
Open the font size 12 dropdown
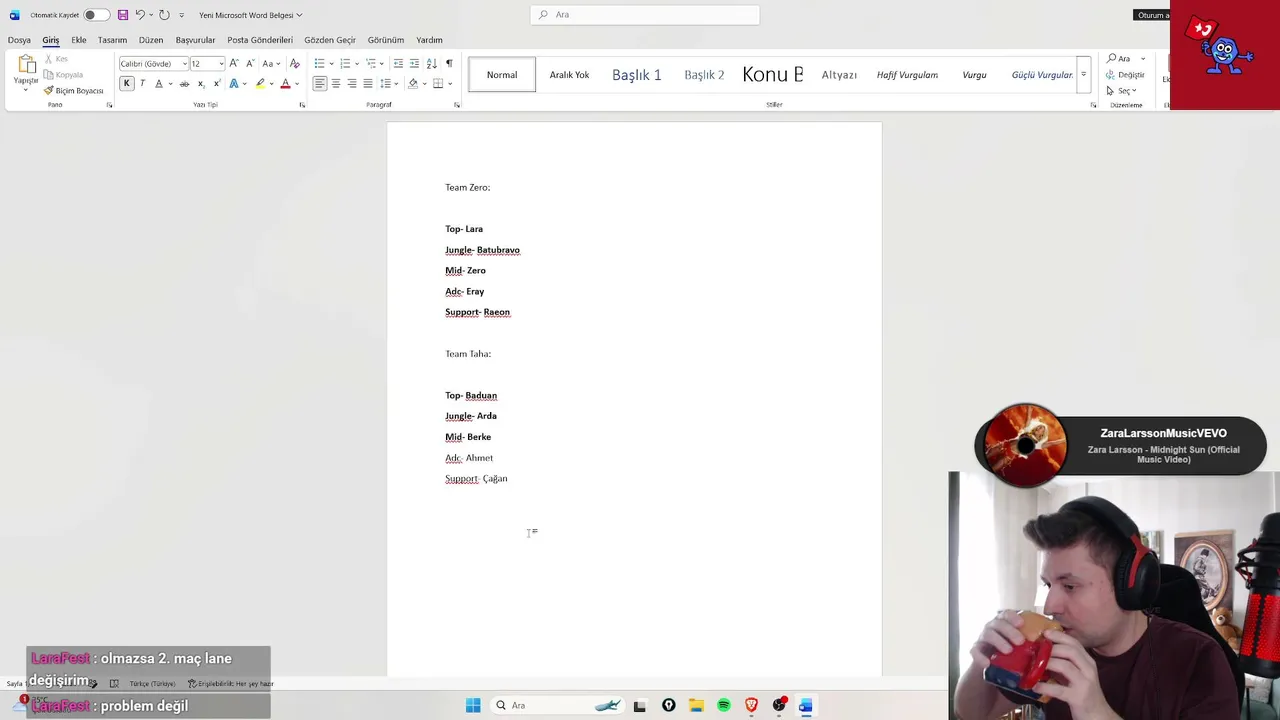click(221, 64)
